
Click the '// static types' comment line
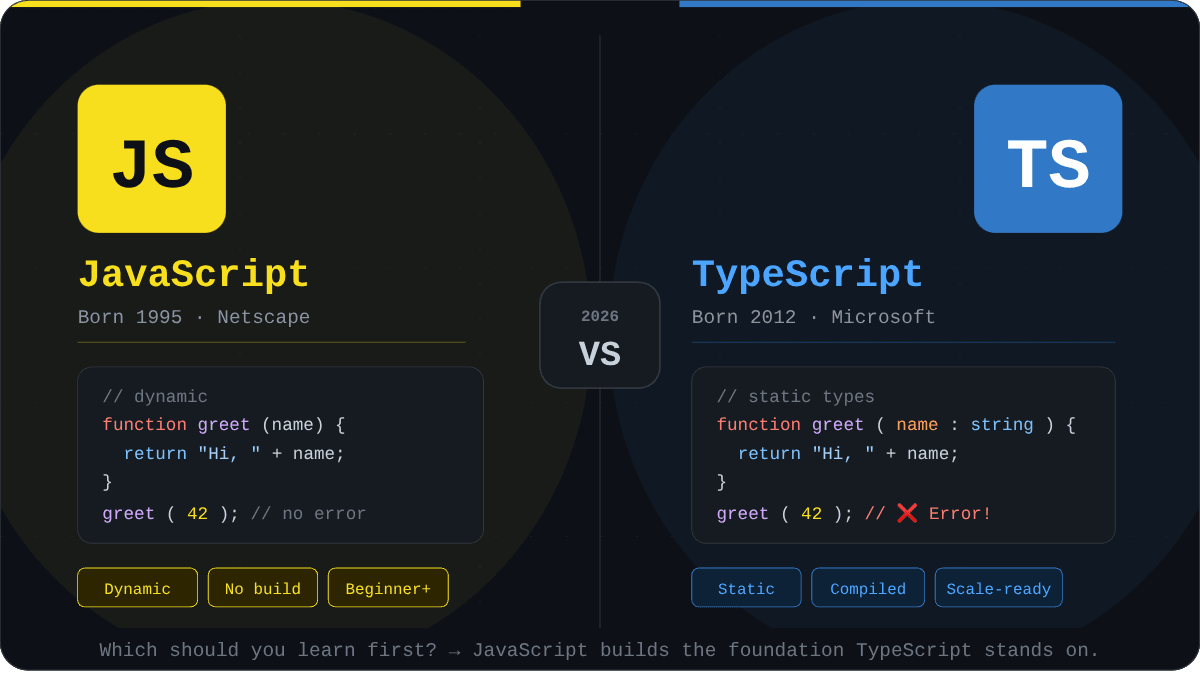tap(796, 397)
